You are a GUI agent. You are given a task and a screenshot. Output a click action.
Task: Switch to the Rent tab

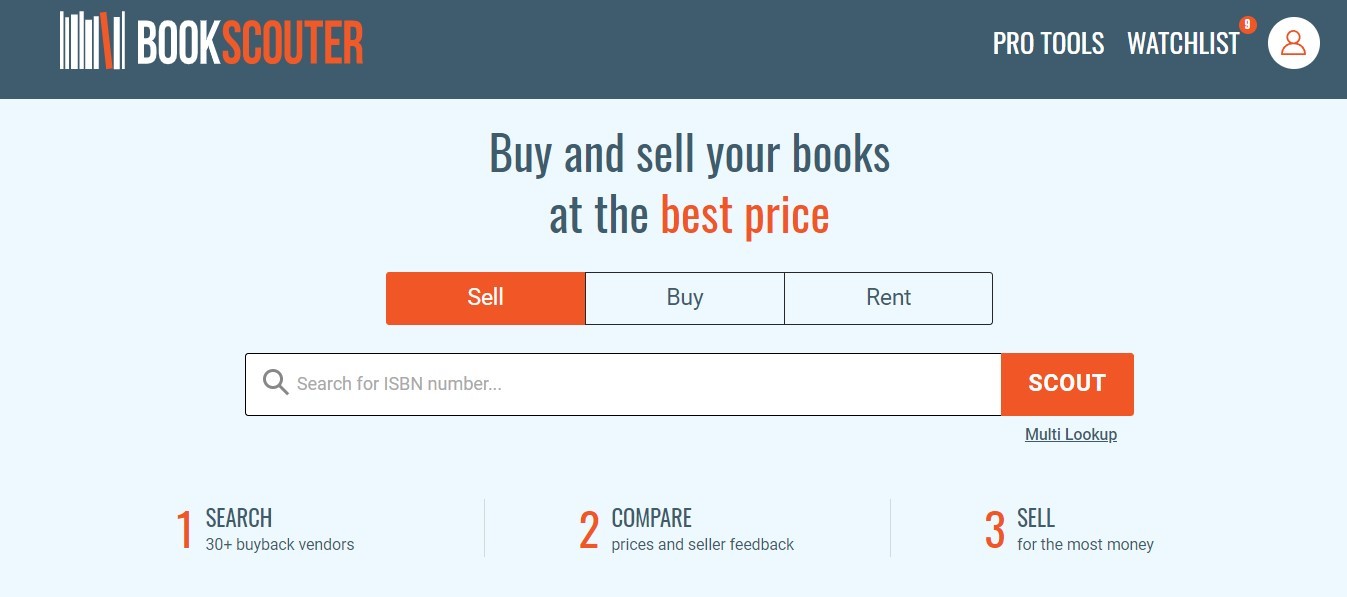tap(887, 297)
